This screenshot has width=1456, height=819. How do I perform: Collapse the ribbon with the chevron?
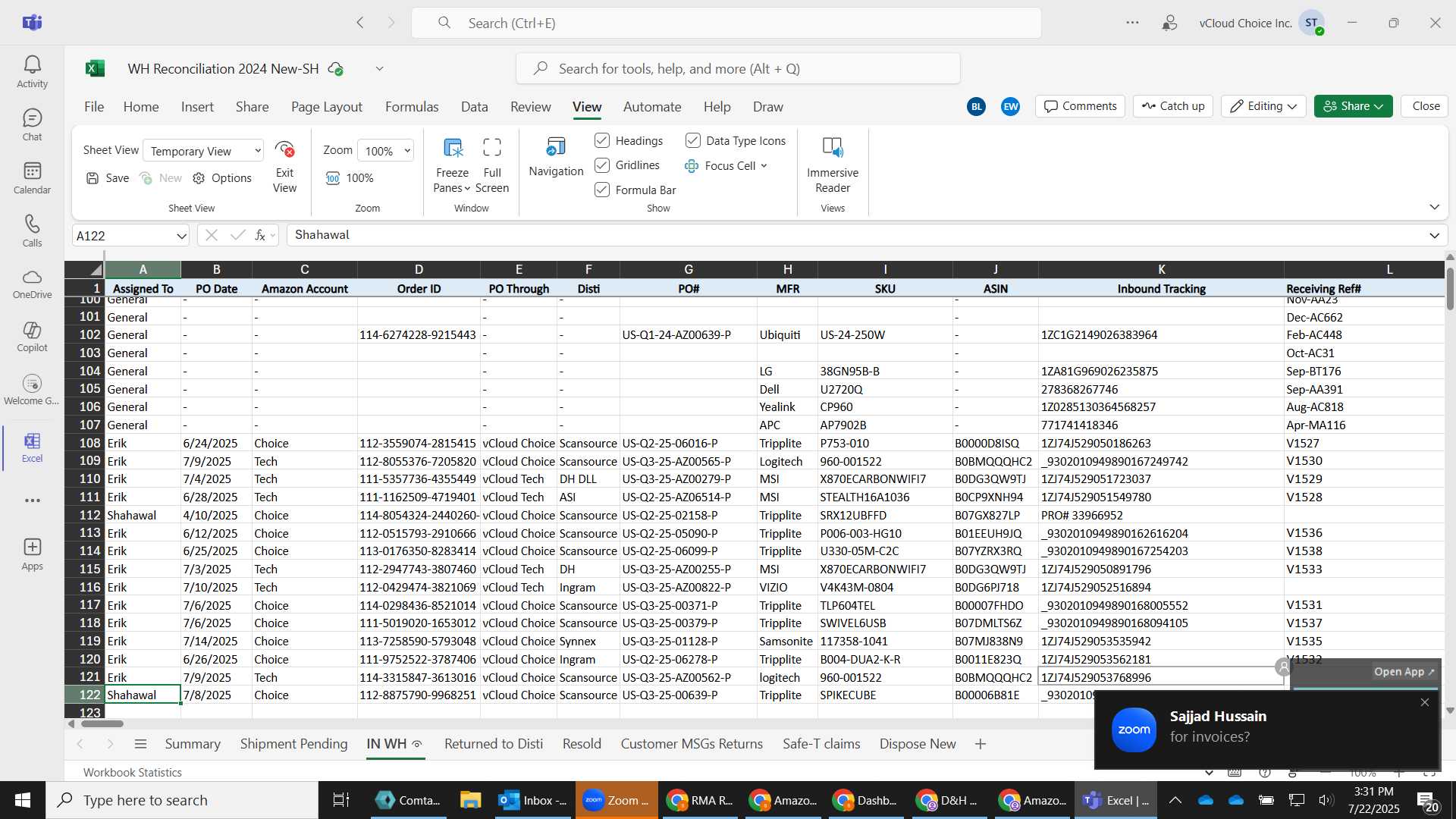(x=1434, y=207)
